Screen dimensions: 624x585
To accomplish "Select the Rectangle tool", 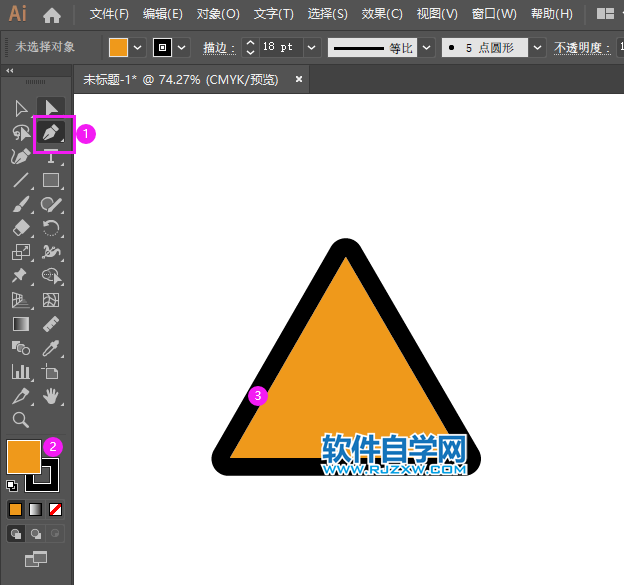I will coord(51,180).
